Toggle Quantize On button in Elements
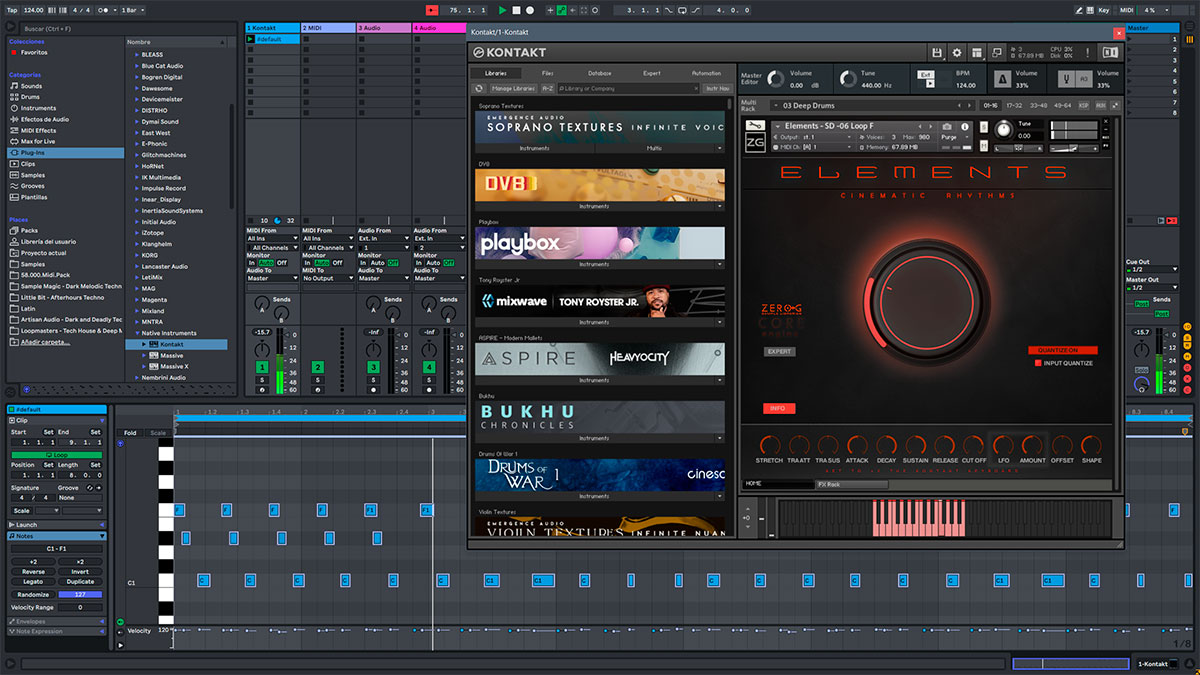 point(1062,350)
